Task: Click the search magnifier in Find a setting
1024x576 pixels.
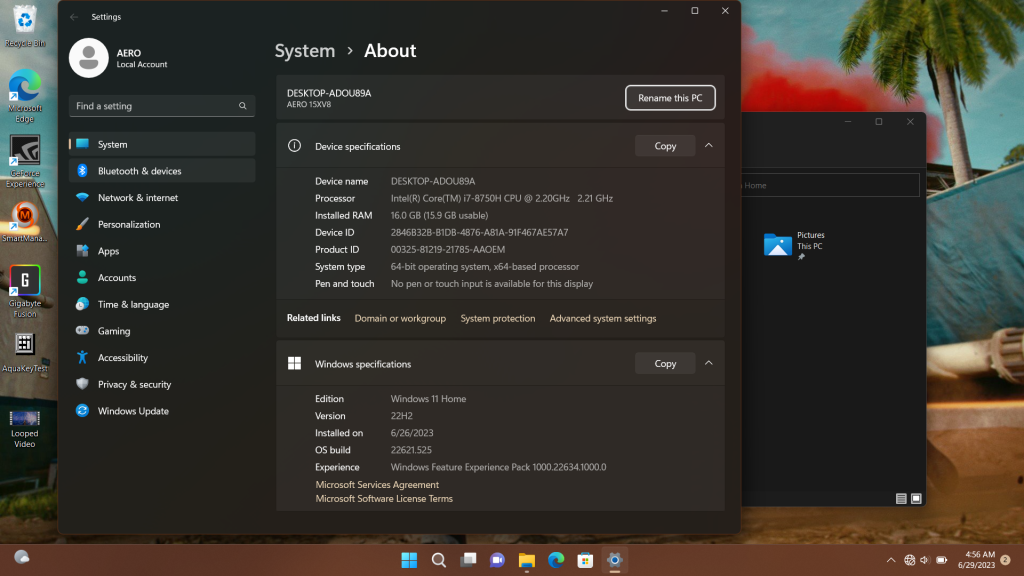Action: (242, 106)
